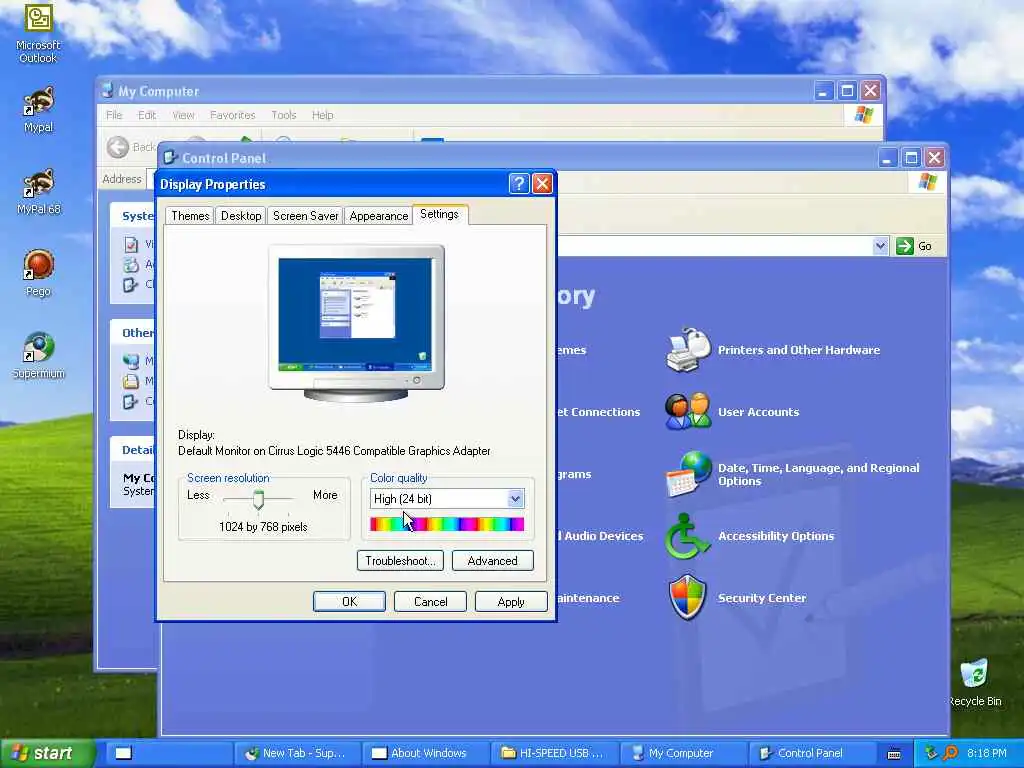The height and width of the screenshot is (768, 1024).
Task: Click the color quality rainbow bar
Action: pyautogui.click(x=447, y=524)
